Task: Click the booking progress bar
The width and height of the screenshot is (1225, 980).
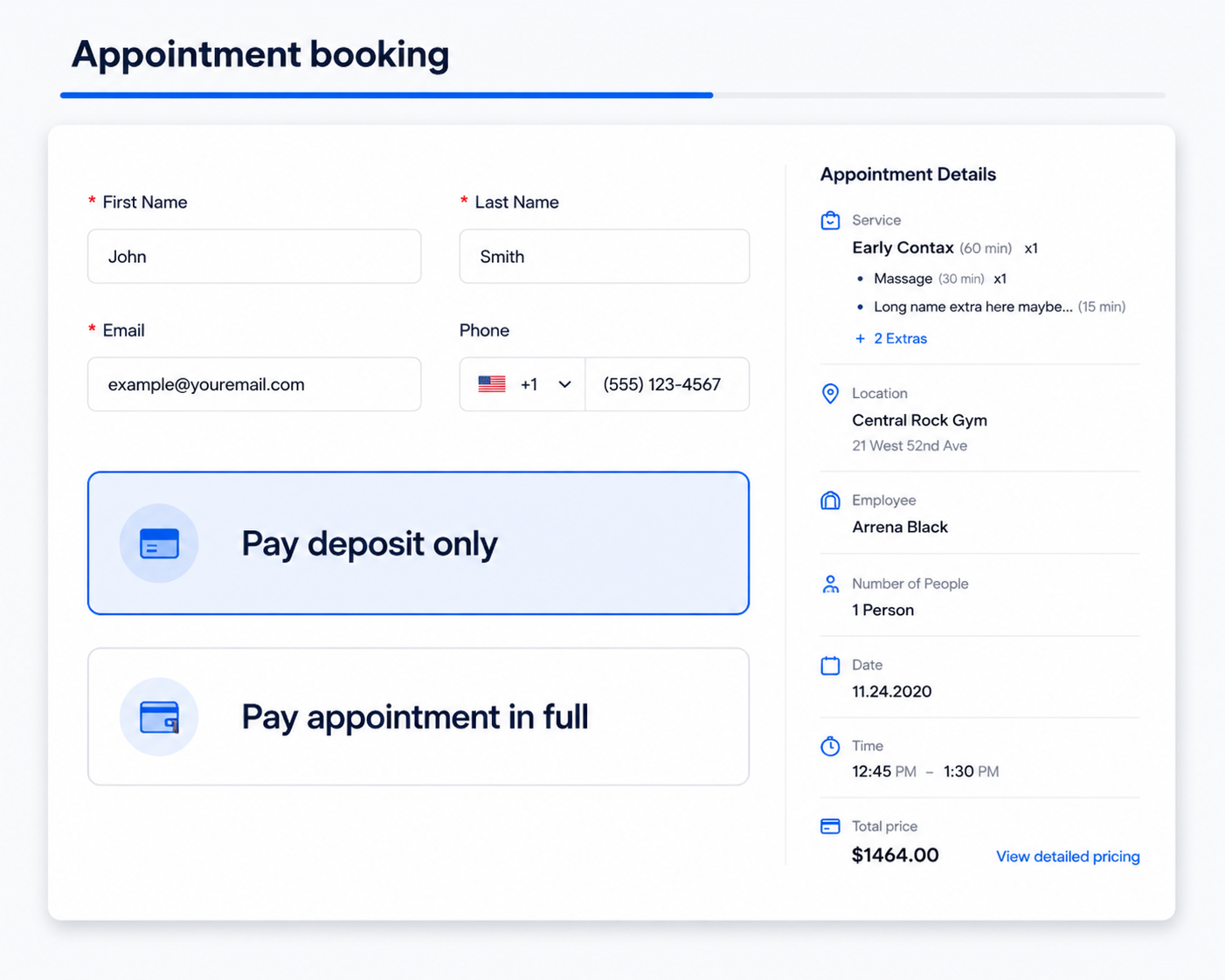Action: (x=612, y=95)
